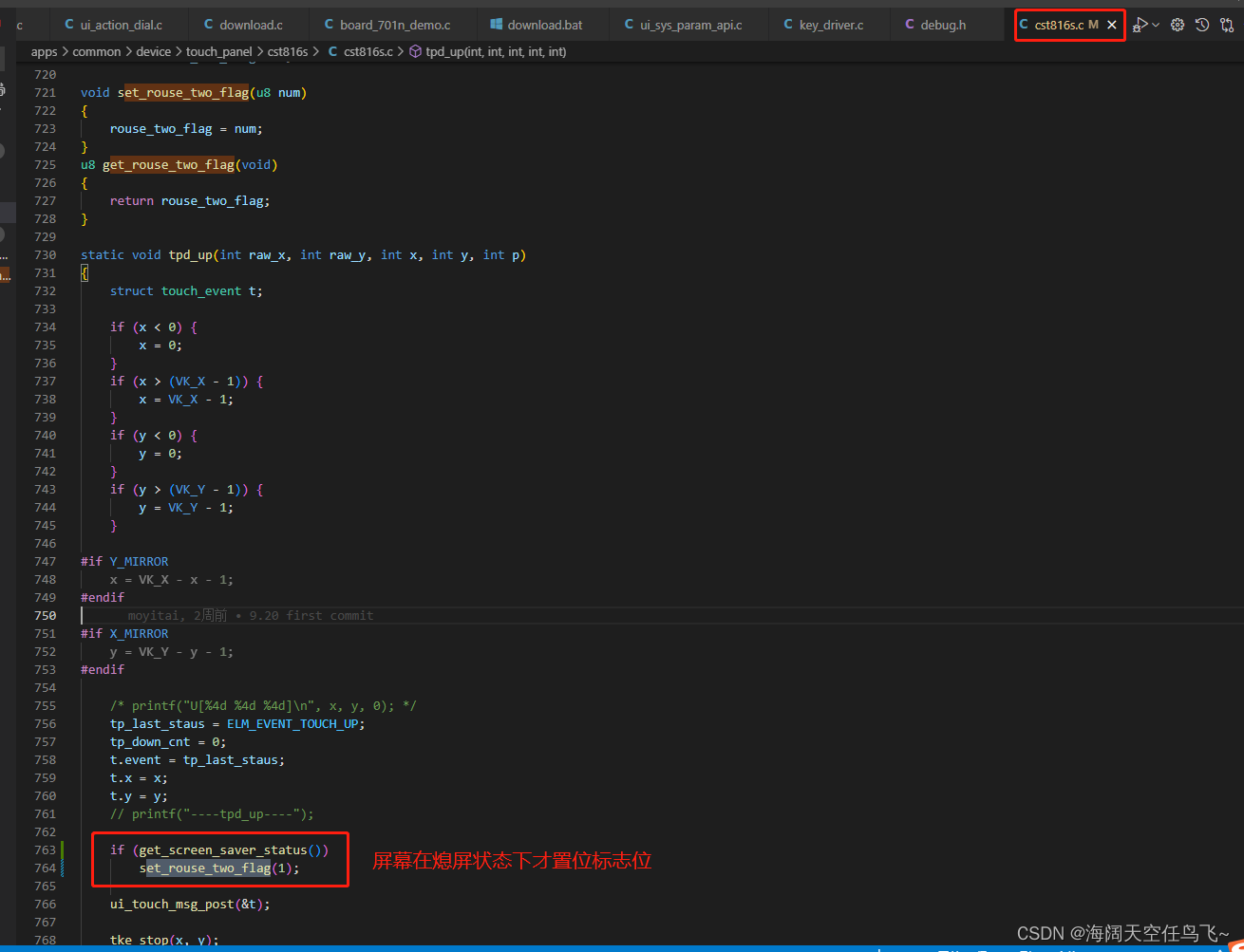Viewport: 1244px width, 952px height.
Task: Click the git blame note 'moyitai, 2周前'
Action: pos(178,615)
